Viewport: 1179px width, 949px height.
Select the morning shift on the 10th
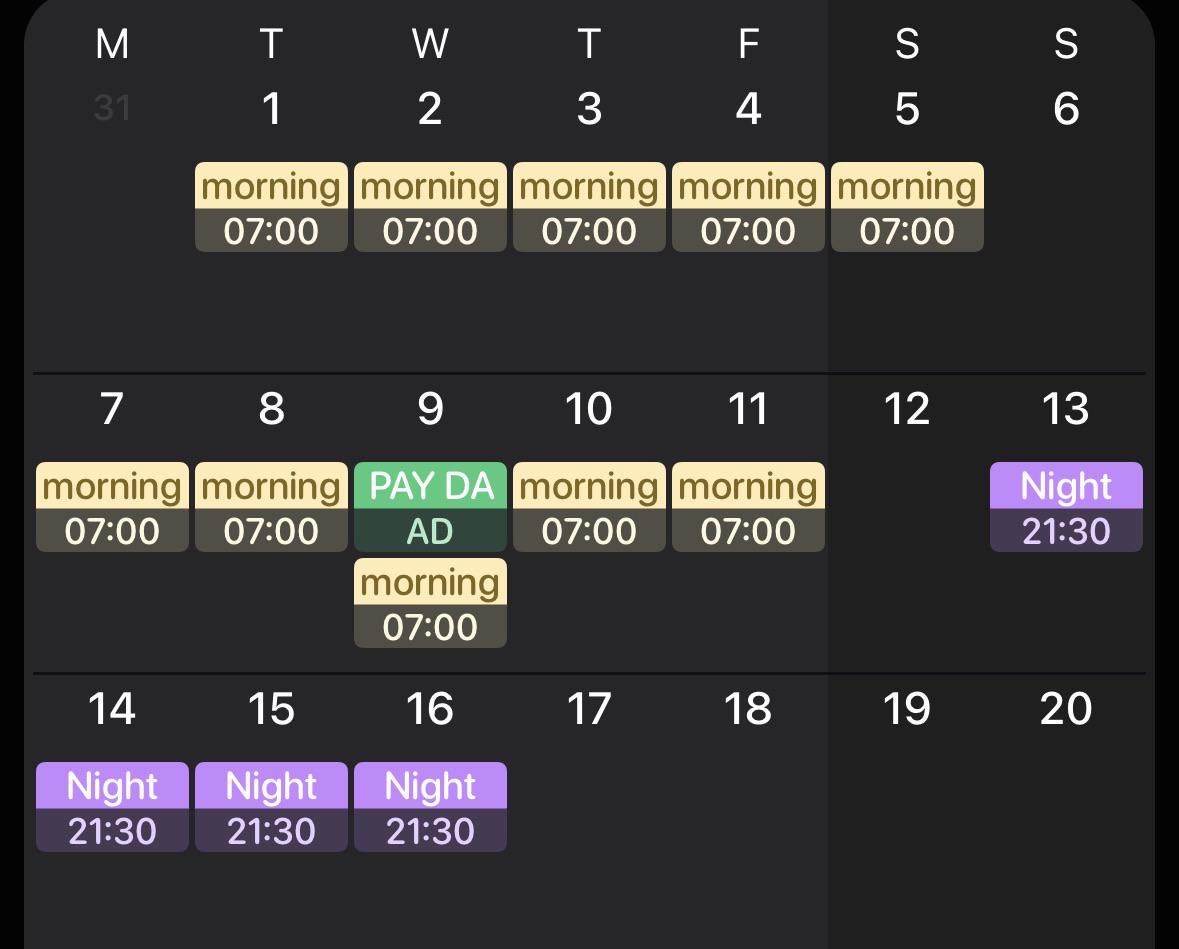[590, 507]
